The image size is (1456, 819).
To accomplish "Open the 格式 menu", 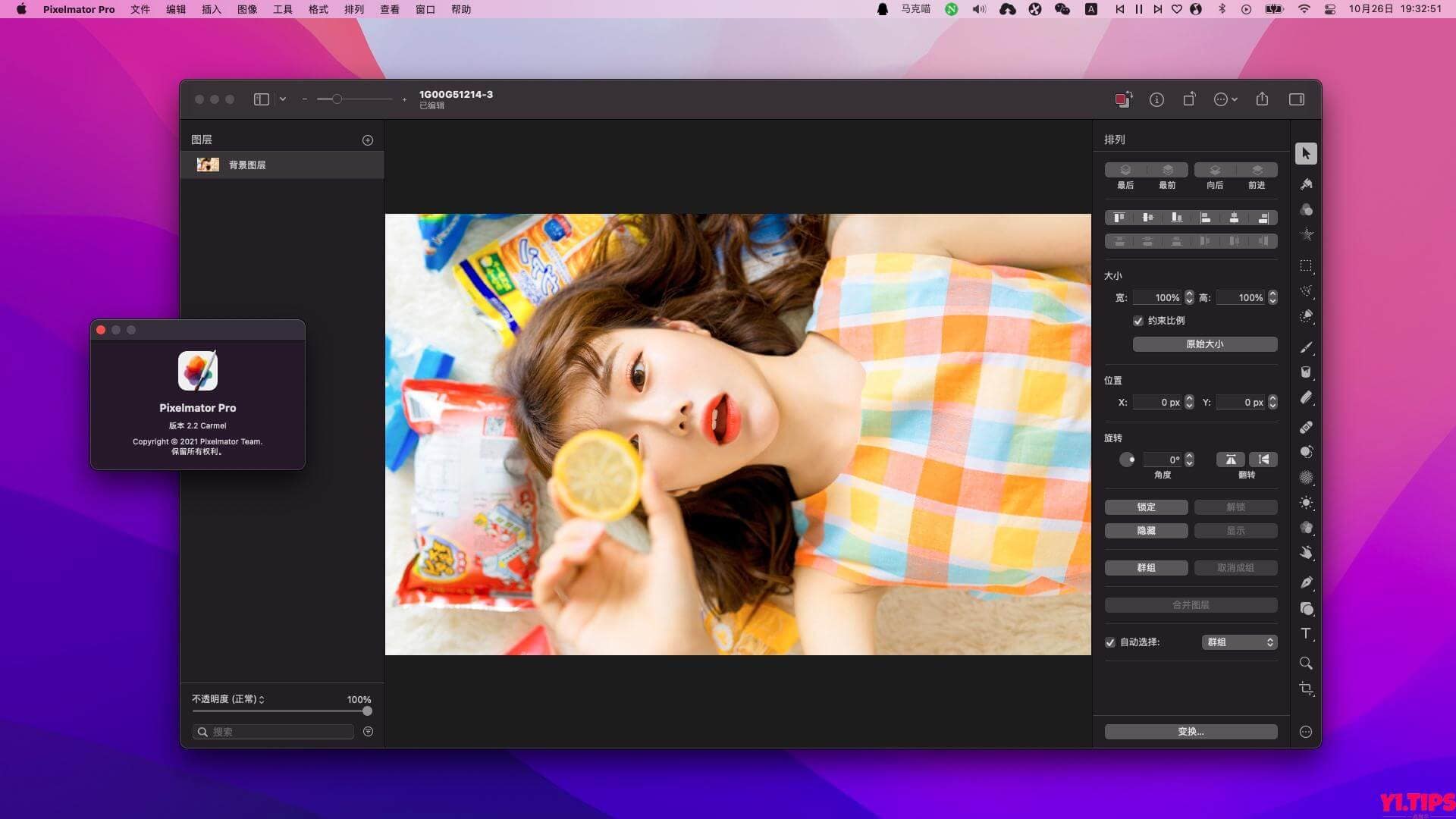I will 318,9.
